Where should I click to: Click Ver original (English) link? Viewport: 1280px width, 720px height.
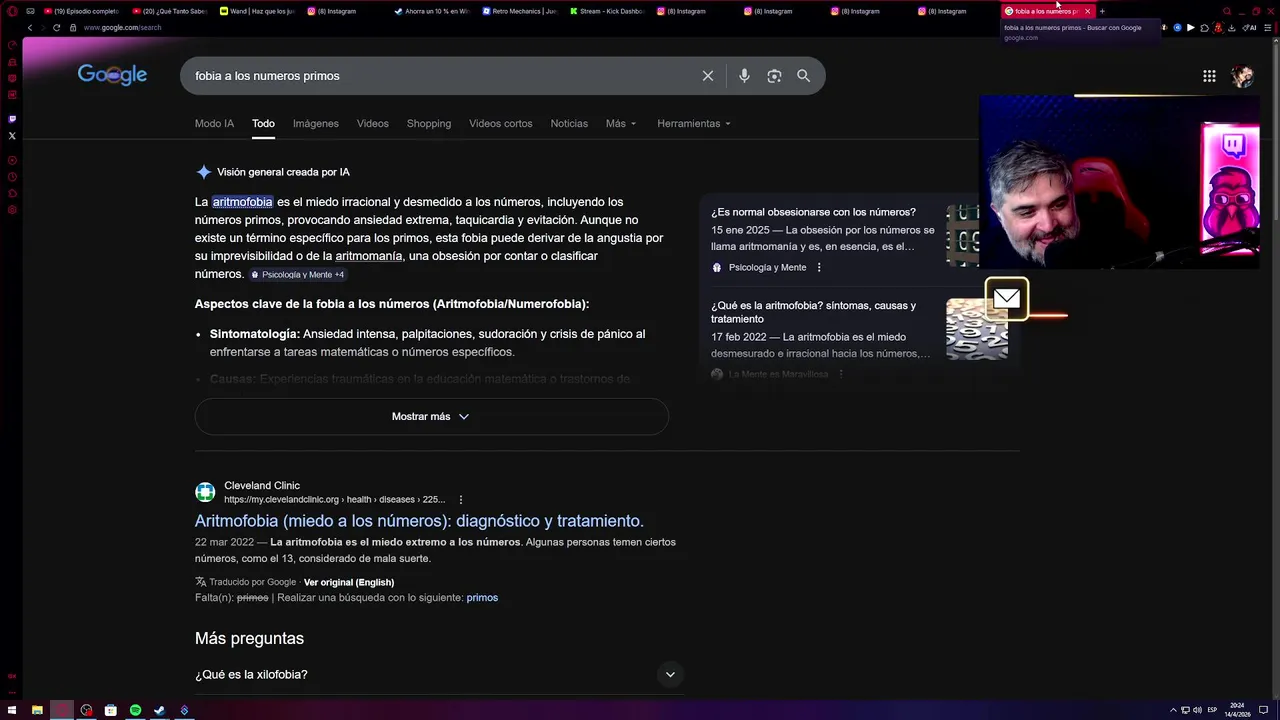(349, 582)
